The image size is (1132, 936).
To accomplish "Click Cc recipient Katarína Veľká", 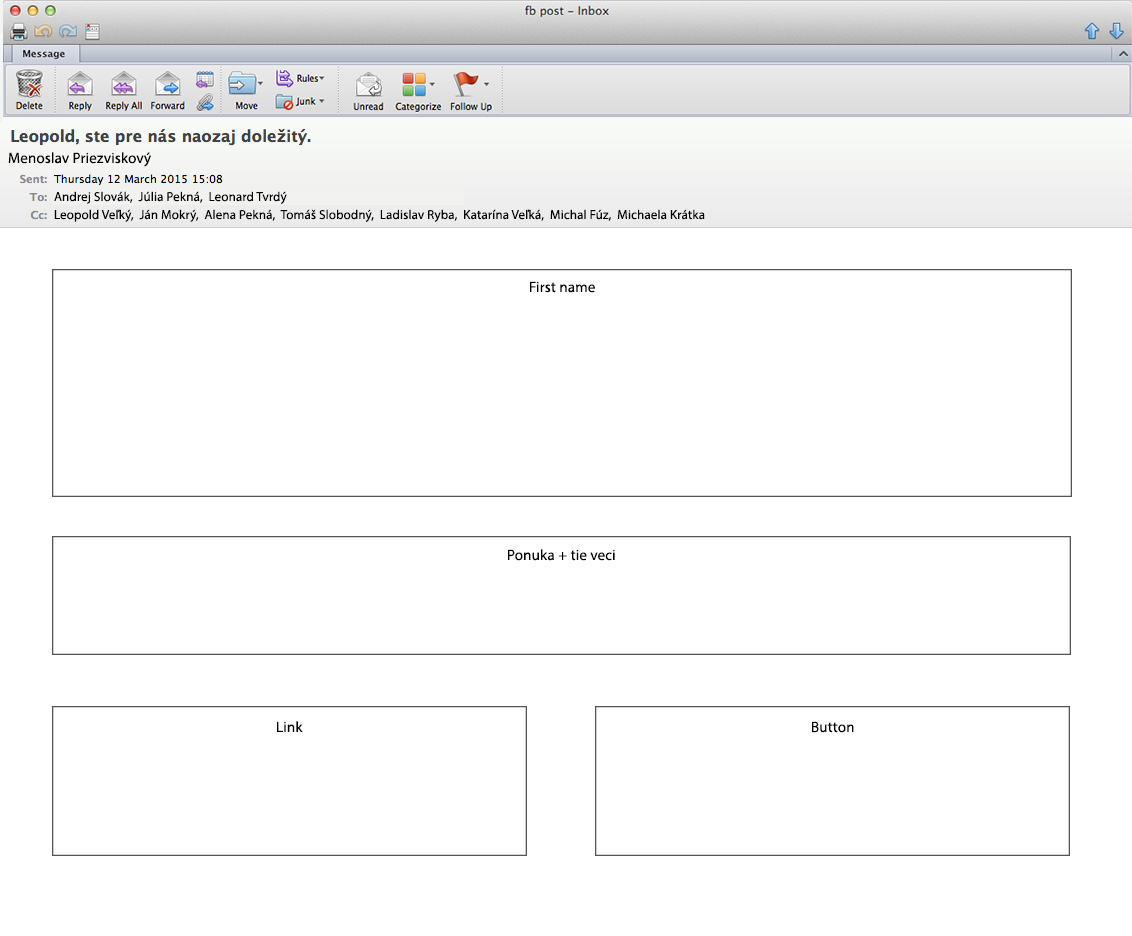I will [x=502, y=215].
